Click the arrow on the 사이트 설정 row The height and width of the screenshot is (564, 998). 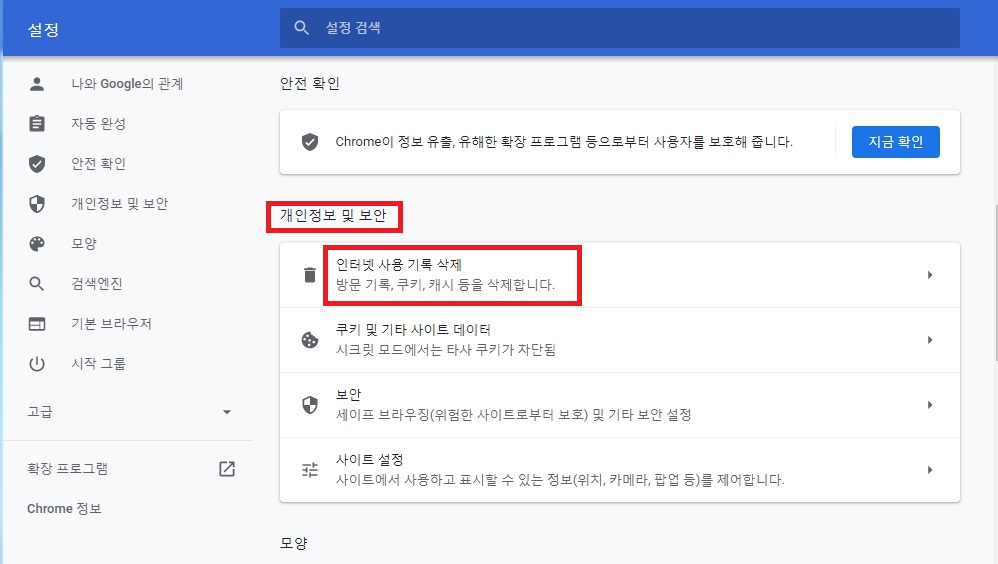click(930, 470)
